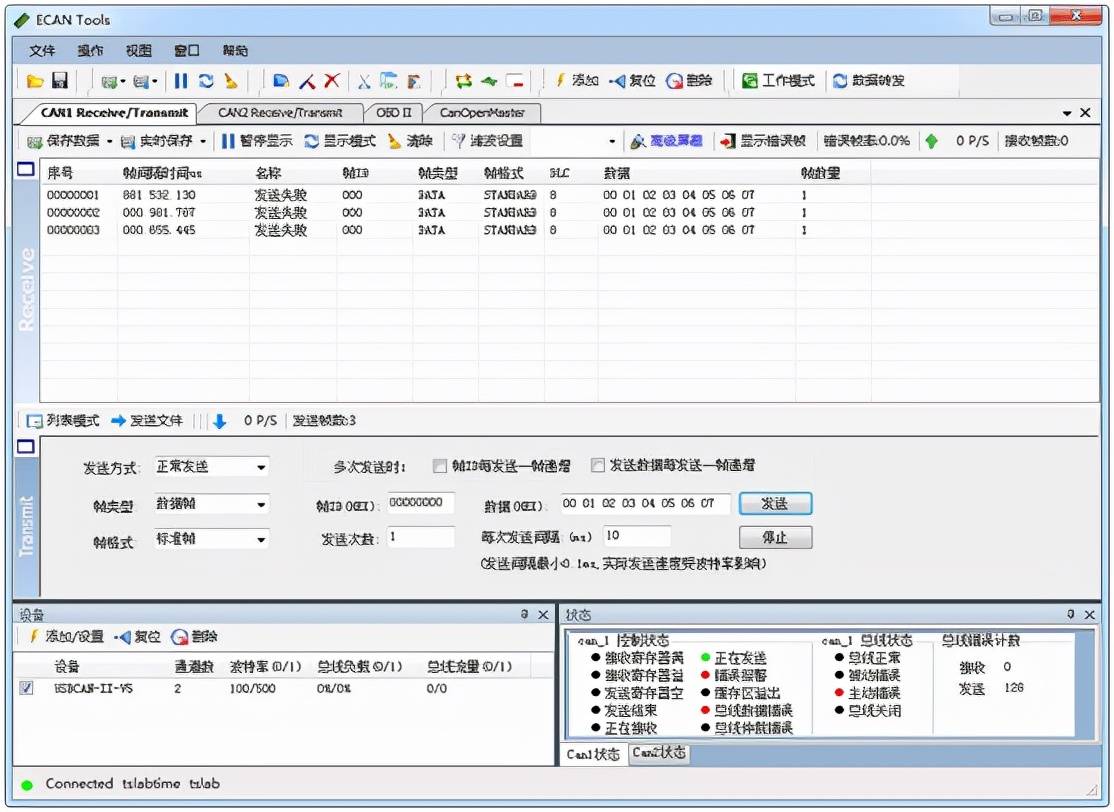Toggle the 发送数据每发送一帧递增 checkbox
Viewport: 1114px width, 812px height.
point(597,465)
